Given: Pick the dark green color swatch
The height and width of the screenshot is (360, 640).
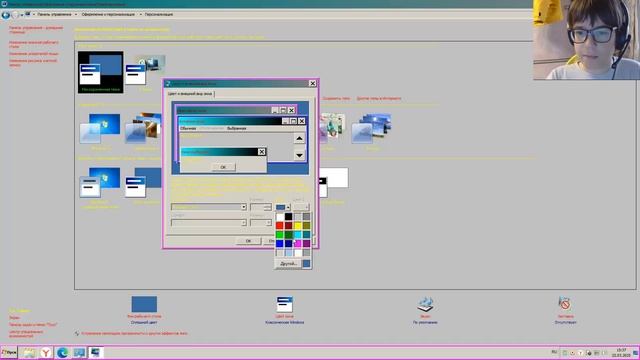Looking at the screenshot, I should [x=289, y=234].
